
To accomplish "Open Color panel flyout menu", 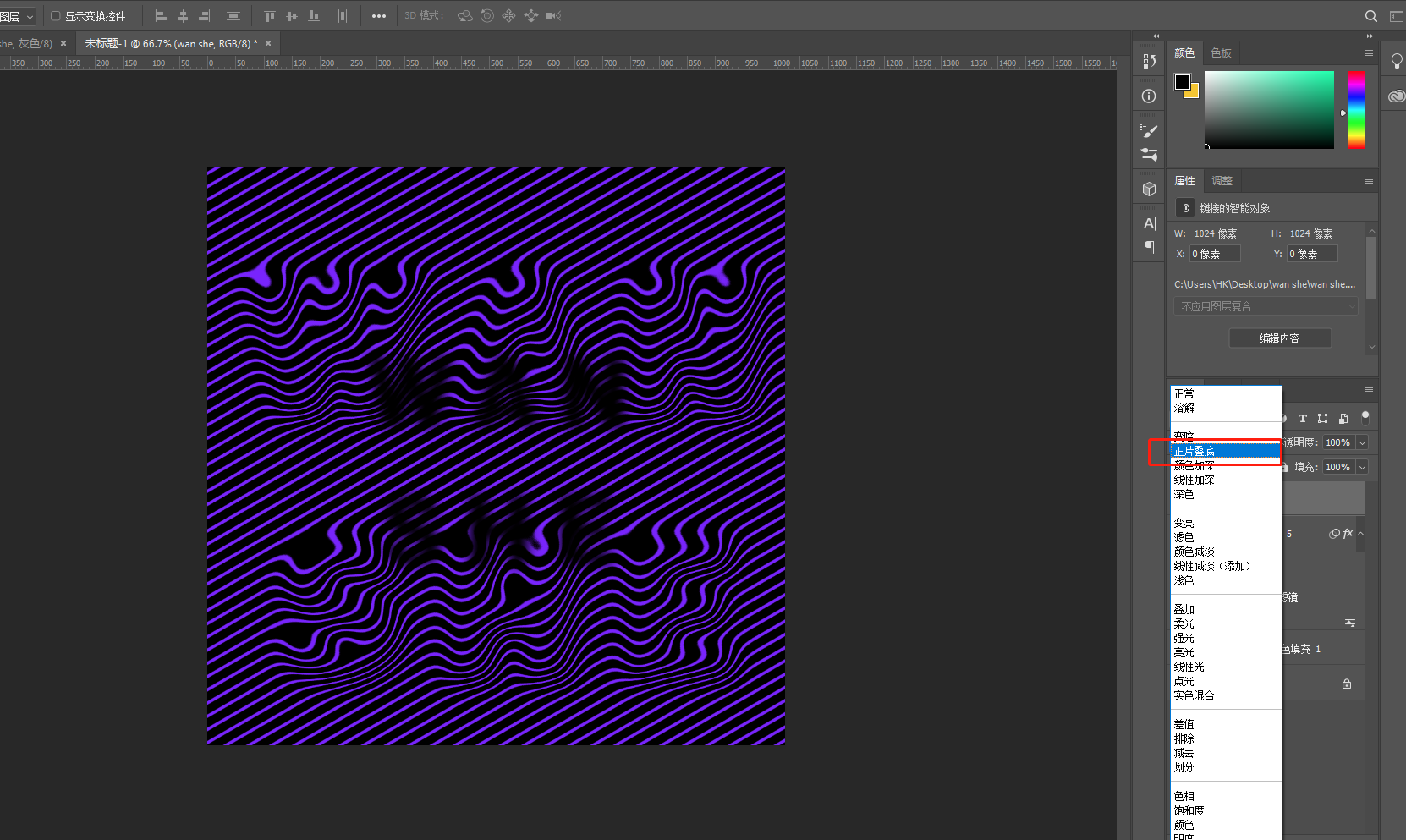I will click(x=1368, y=52).
